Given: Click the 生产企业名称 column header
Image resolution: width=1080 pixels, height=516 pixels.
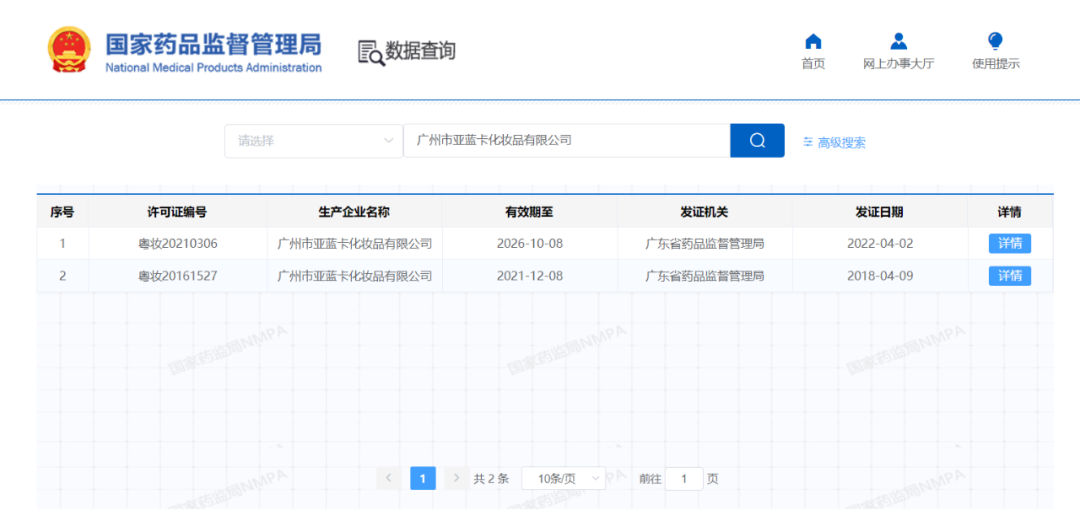Looking at the screenshot, I should pos(354,212).
